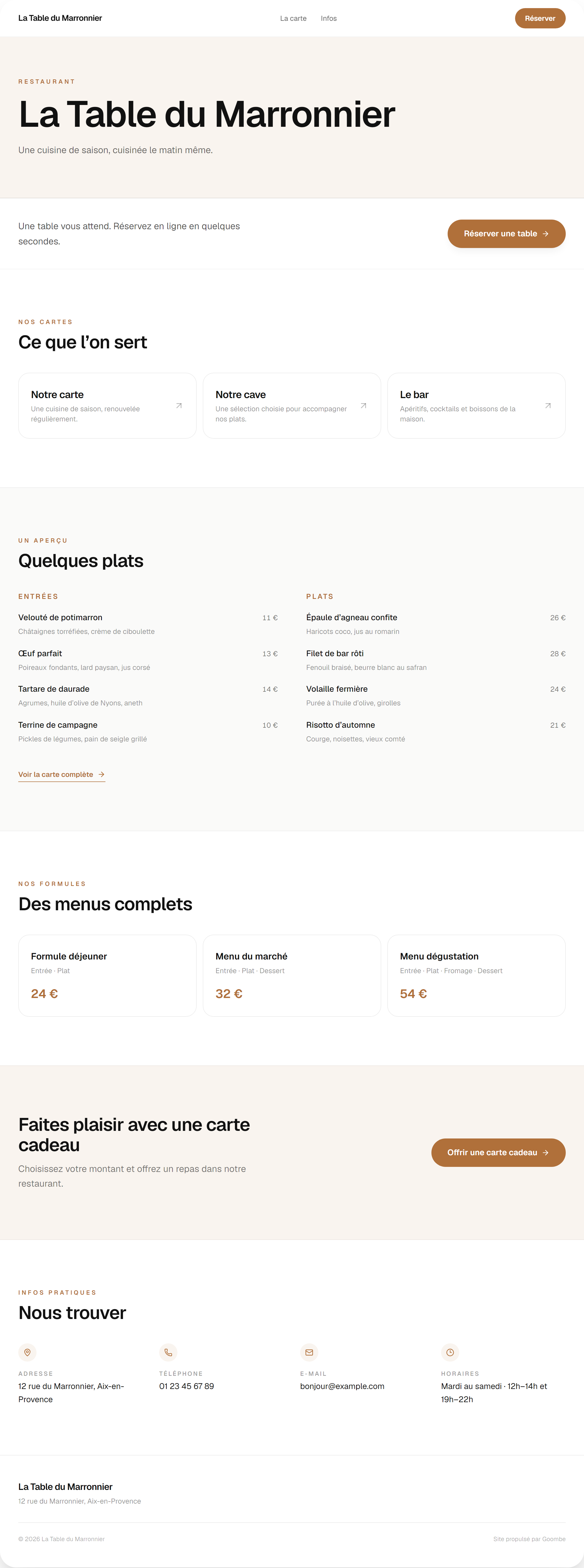Click the Volaille fermière dish name
The height and width of the screenshot is (1568, 584).
click(x=337, y=689)
